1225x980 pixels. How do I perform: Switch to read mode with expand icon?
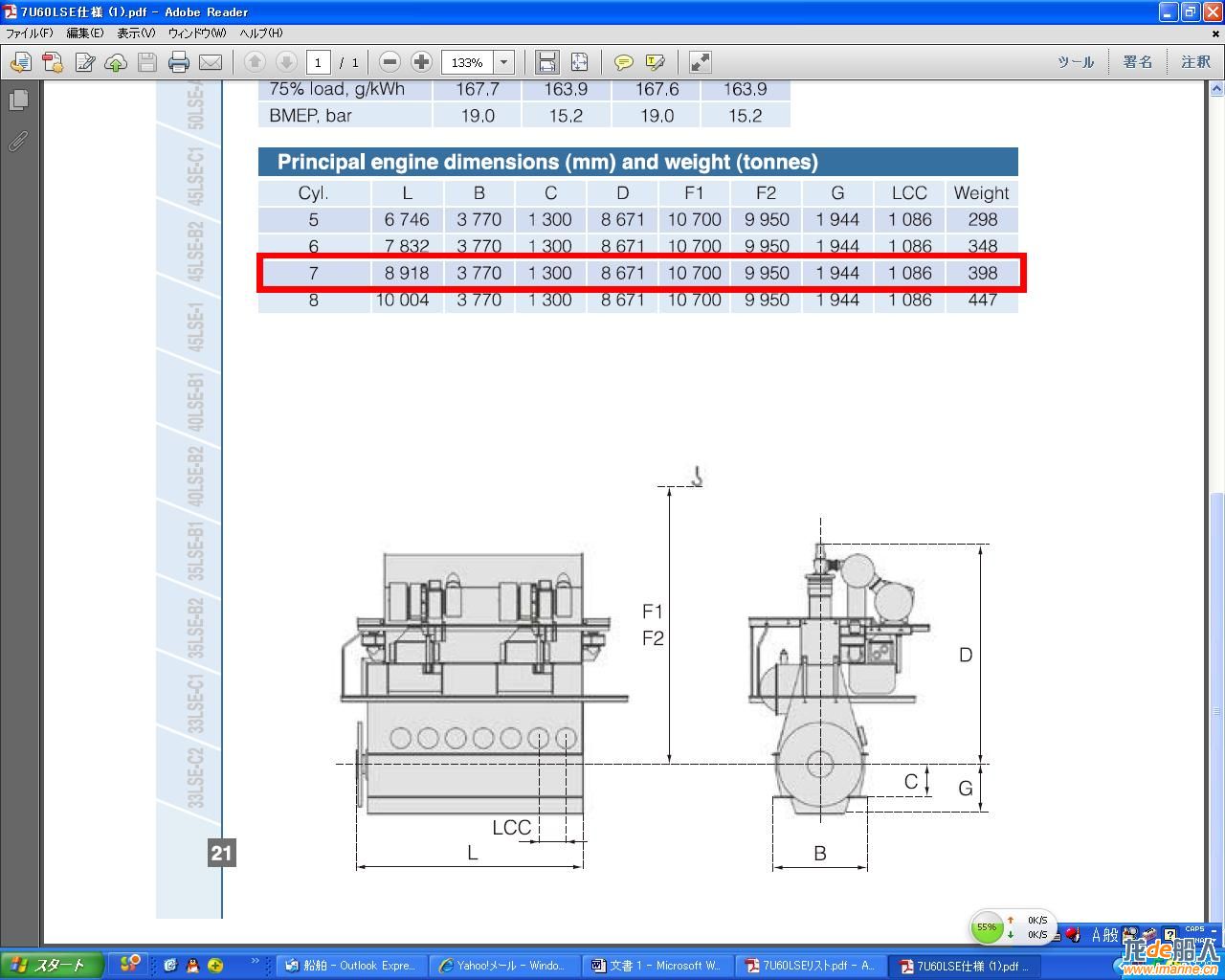[700, 62]
